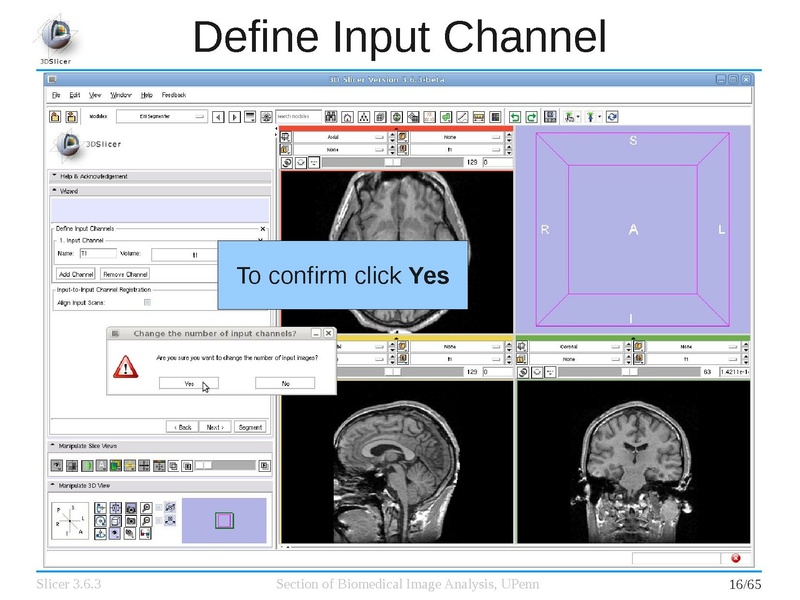Click the Undo icon on the toolbar
This screenshot has height=600, width=800.
pos(515,117)
